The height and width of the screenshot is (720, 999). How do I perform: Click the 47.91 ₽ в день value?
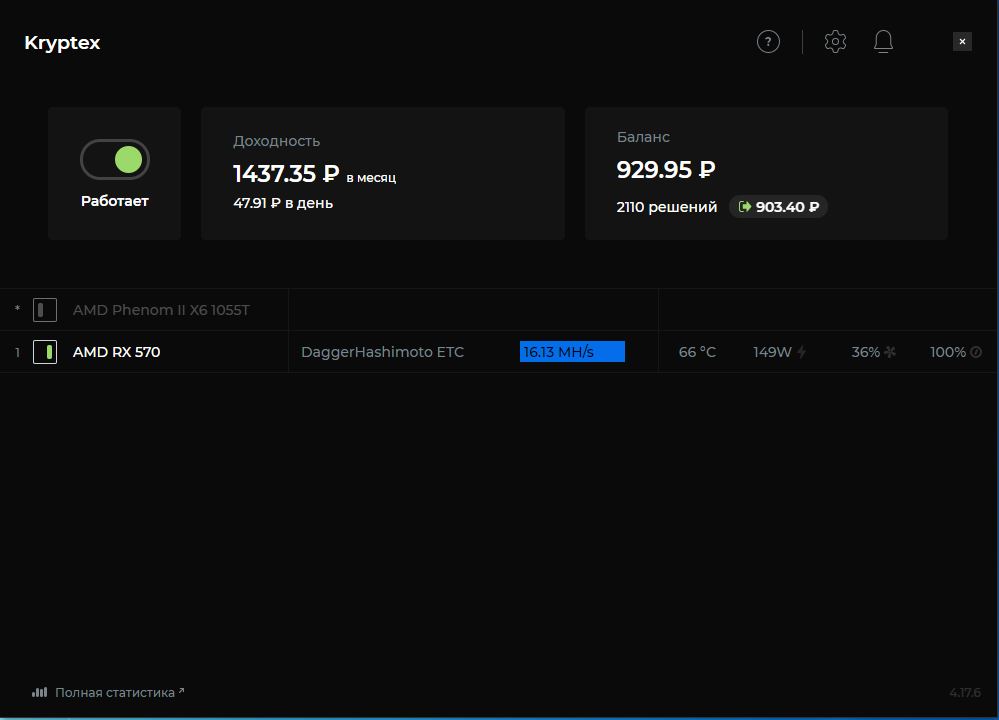click(283, 203)
